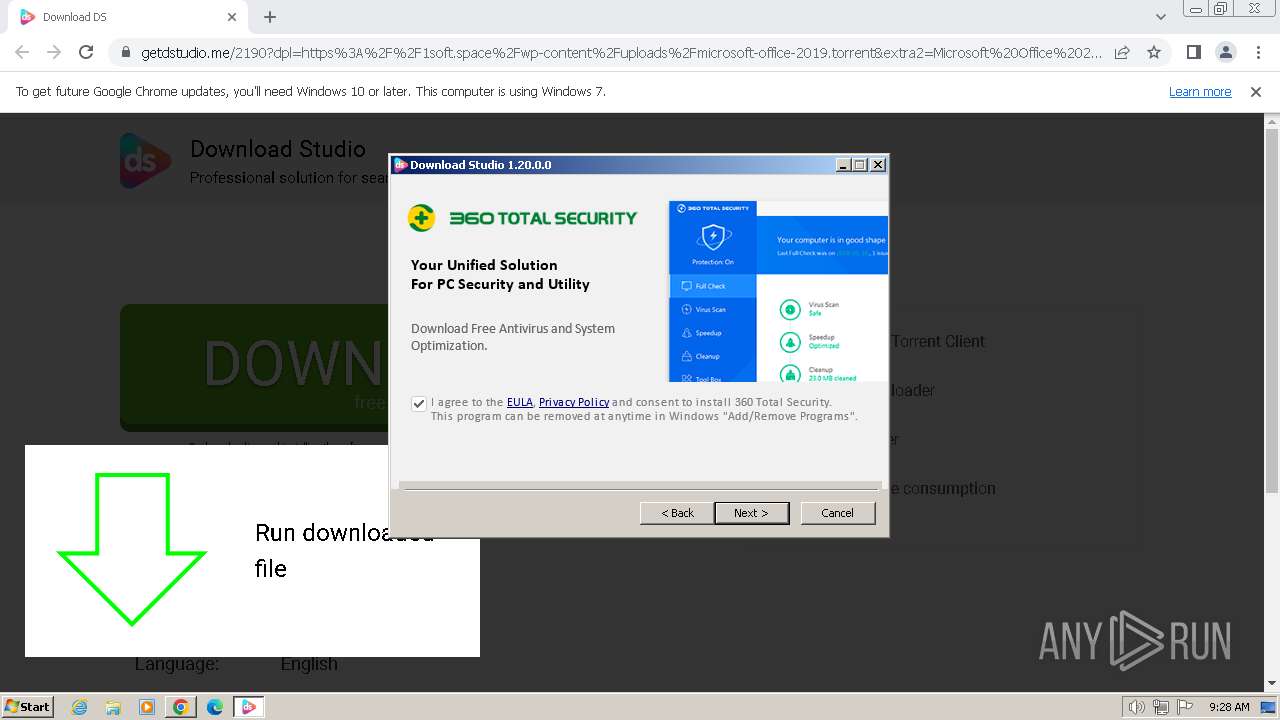
Task: View site information padlock icon
Action: tap(125, 52)
